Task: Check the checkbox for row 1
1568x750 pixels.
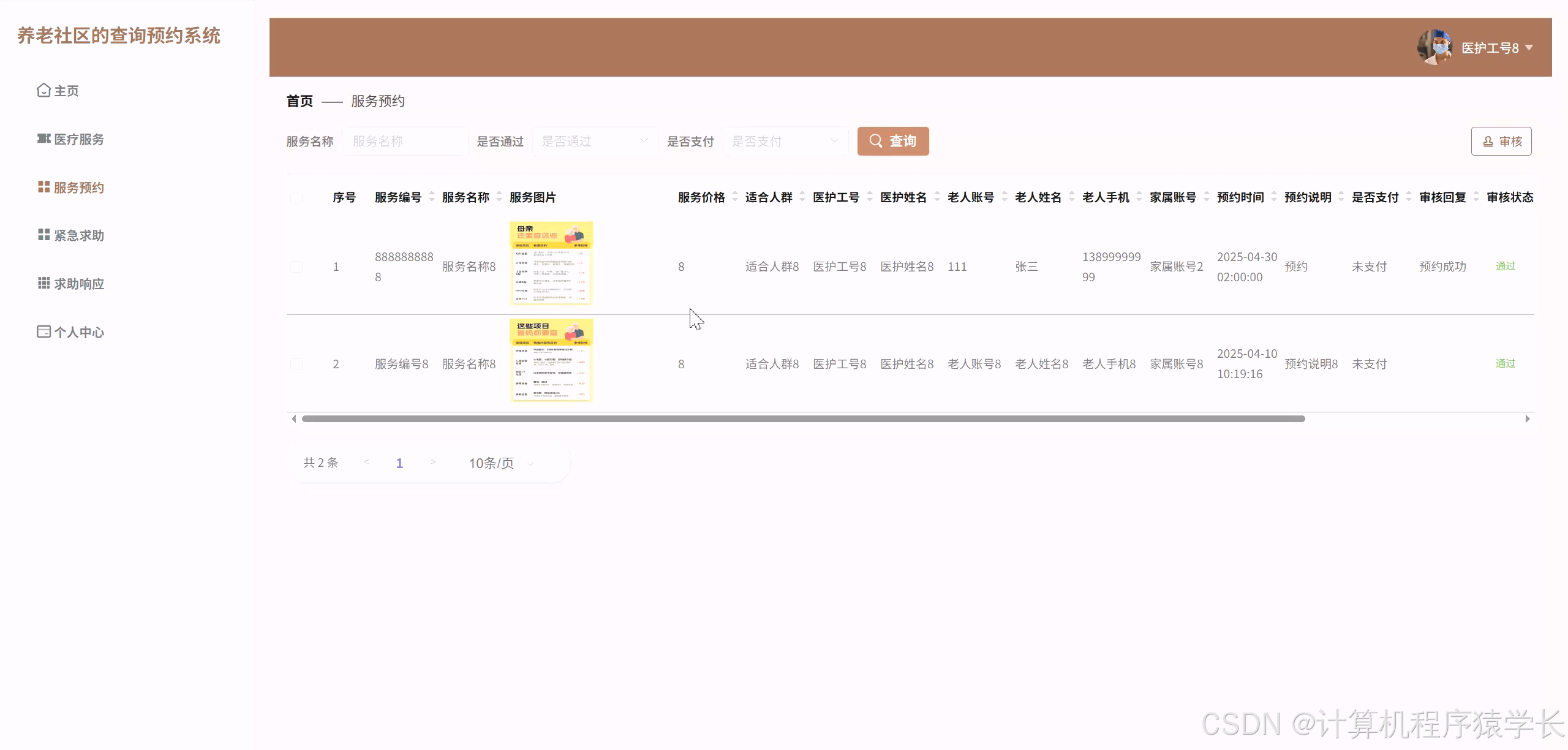Action: tap(296, 267)
